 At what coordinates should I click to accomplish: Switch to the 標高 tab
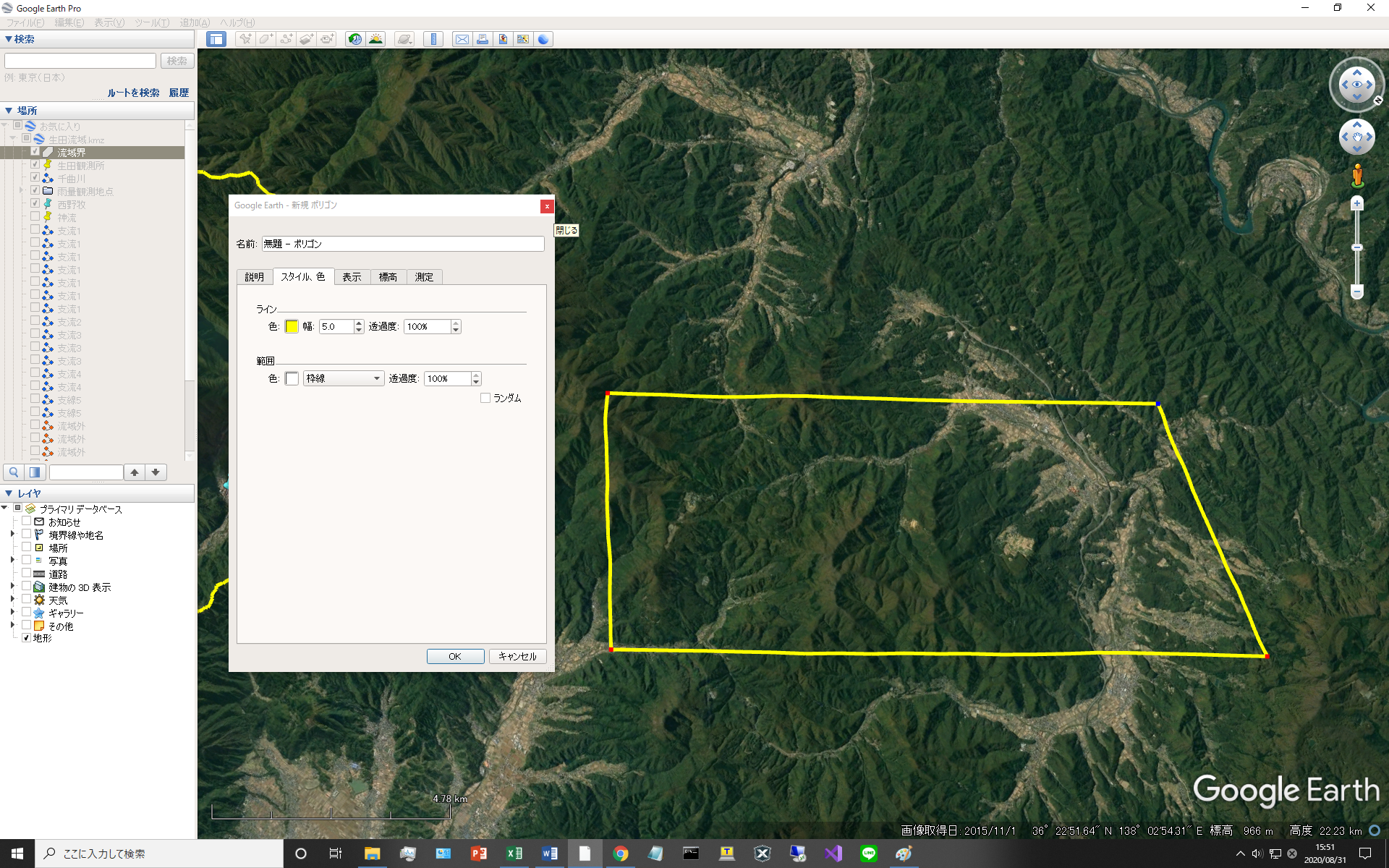click(x=388, y=277)
